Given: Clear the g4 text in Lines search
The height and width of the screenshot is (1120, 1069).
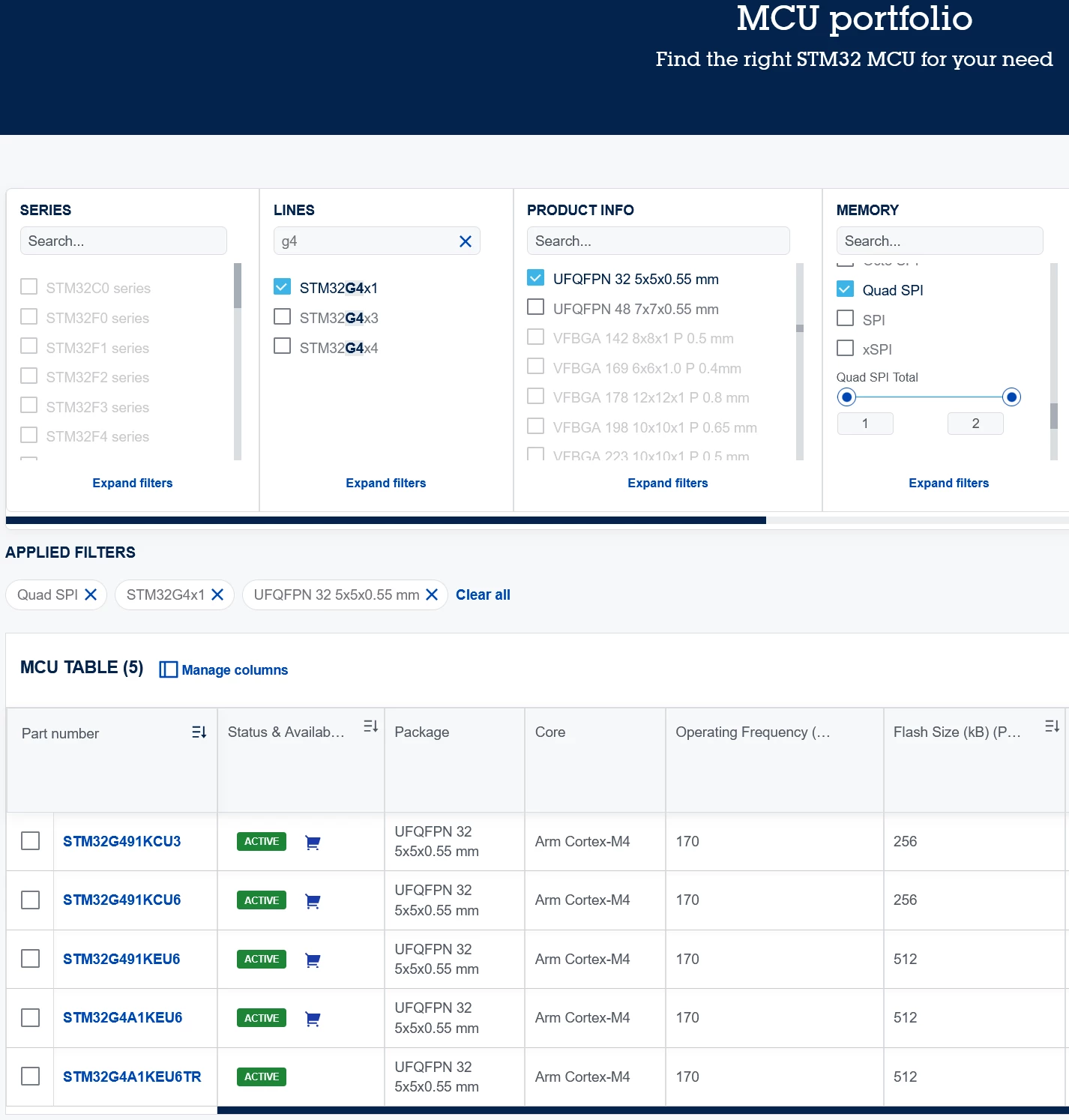Looking at the screenshot, I should tap(465, 241).
